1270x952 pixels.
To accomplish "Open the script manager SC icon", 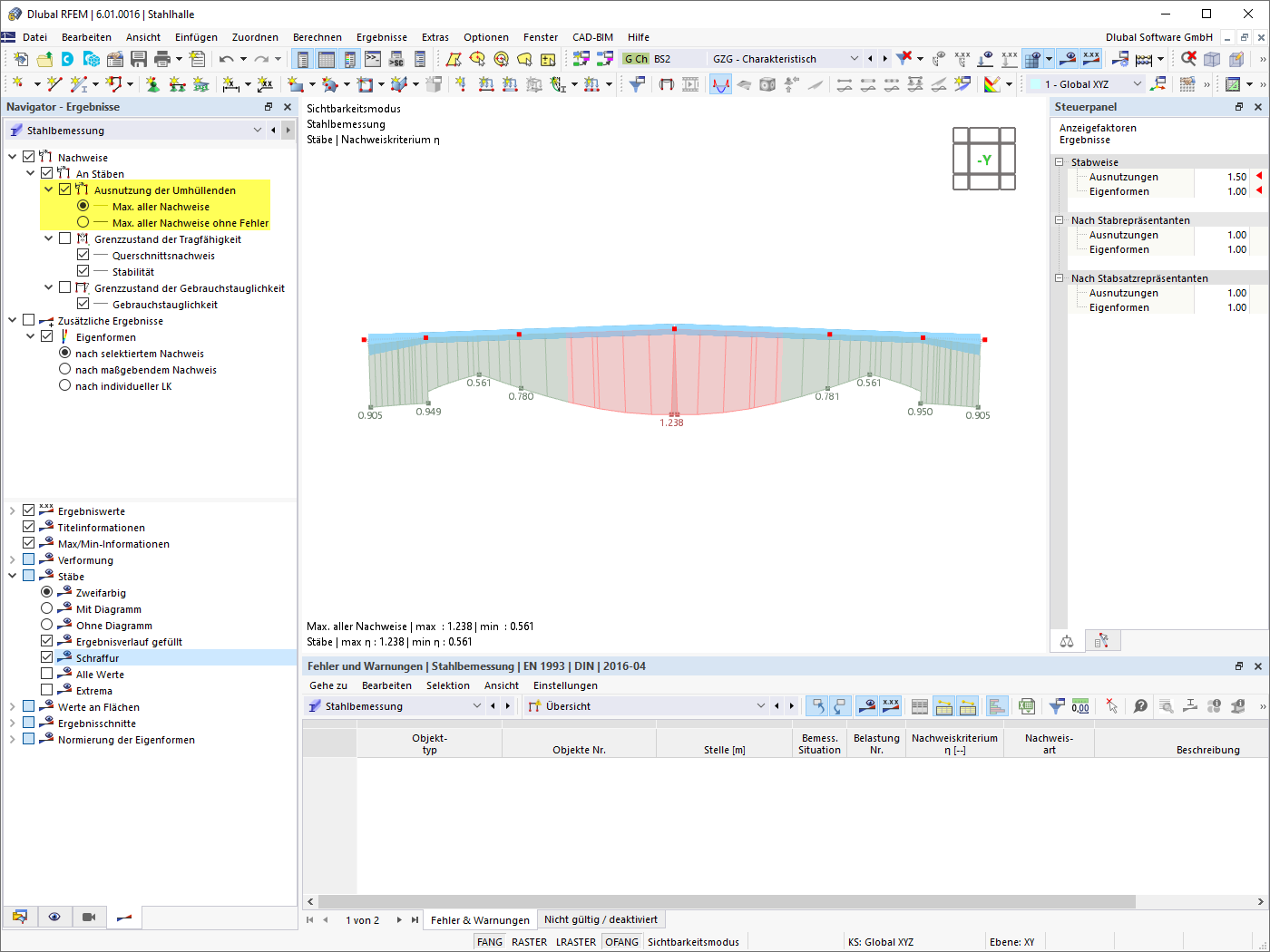I will click(x=396, y=59).
